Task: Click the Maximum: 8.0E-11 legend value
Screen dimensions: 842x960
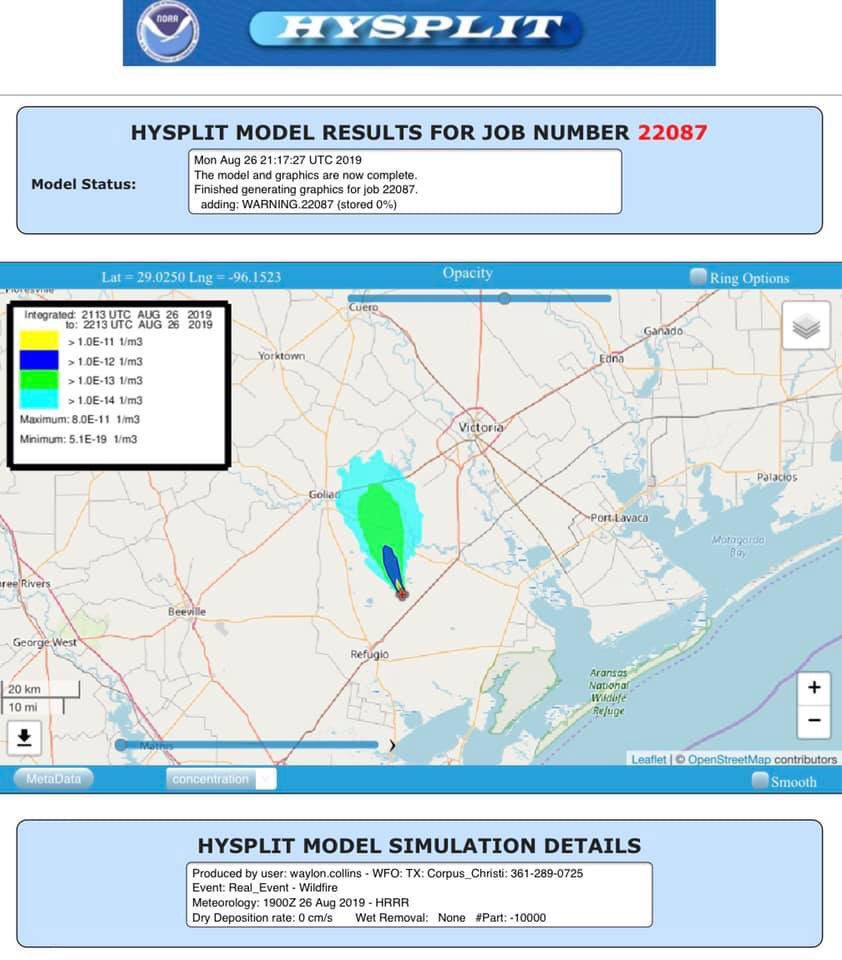Action: (80, 419)
